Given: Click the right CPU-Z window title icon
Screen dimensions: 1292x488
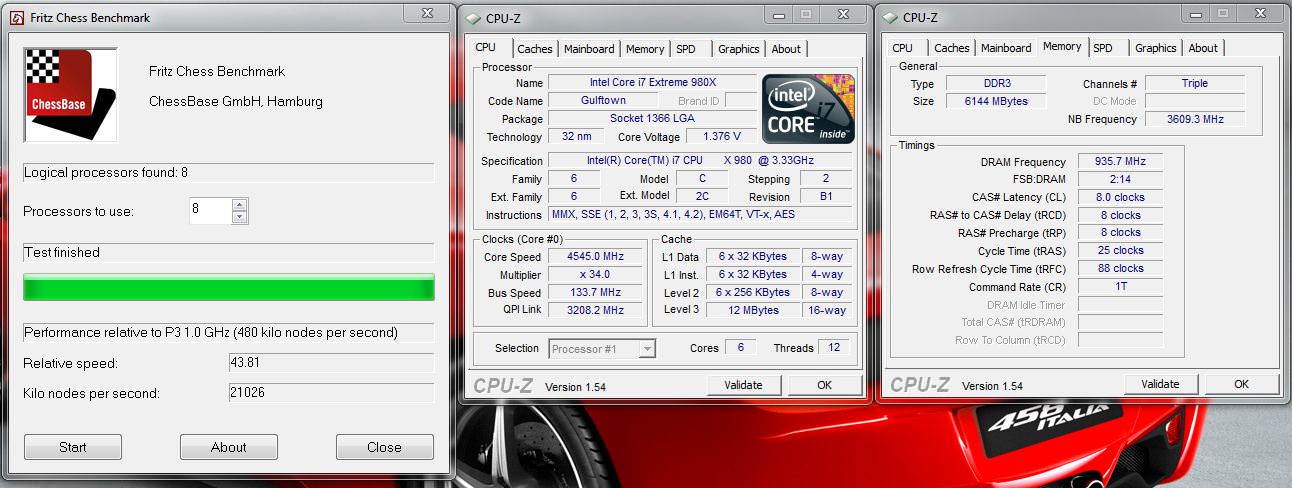Looking at the screenshot, I should pyautogui.click(x=889, y=17).
